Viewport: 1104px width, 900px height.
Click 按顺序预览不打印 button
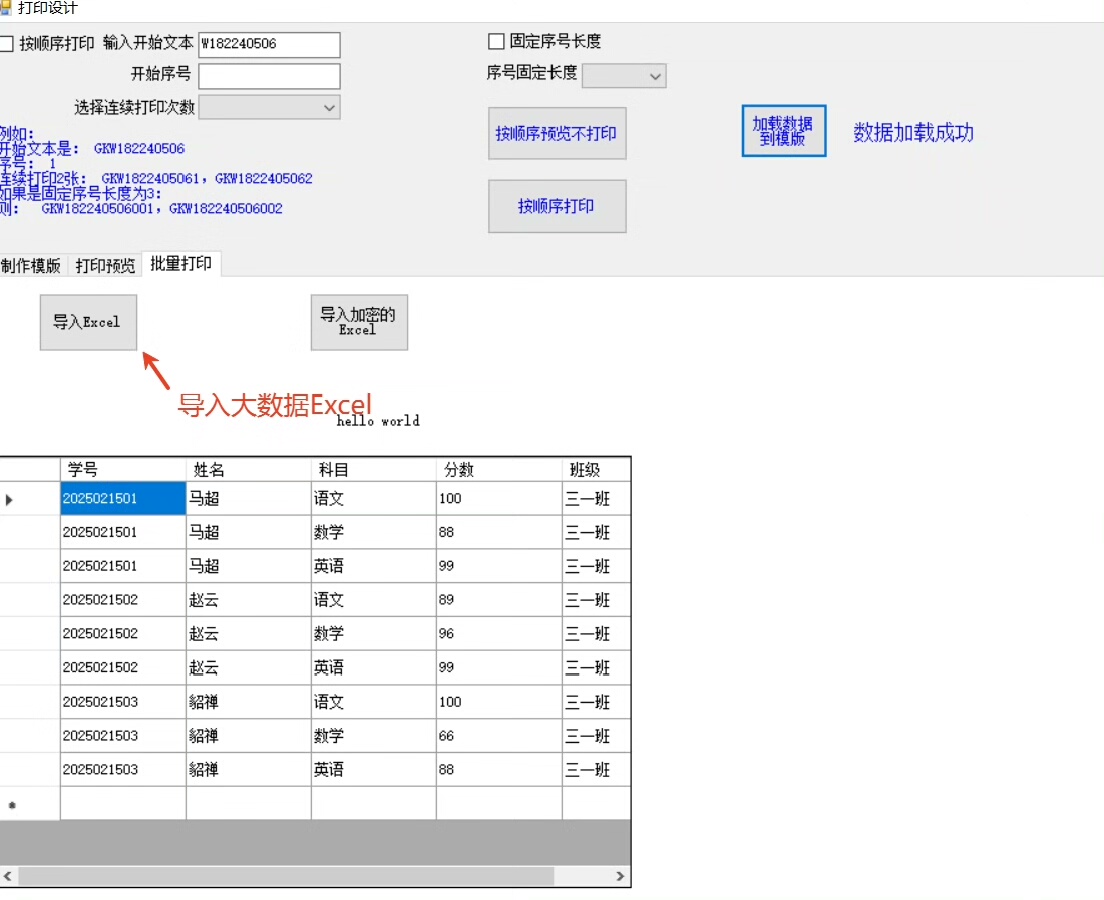tap(557, 134)
